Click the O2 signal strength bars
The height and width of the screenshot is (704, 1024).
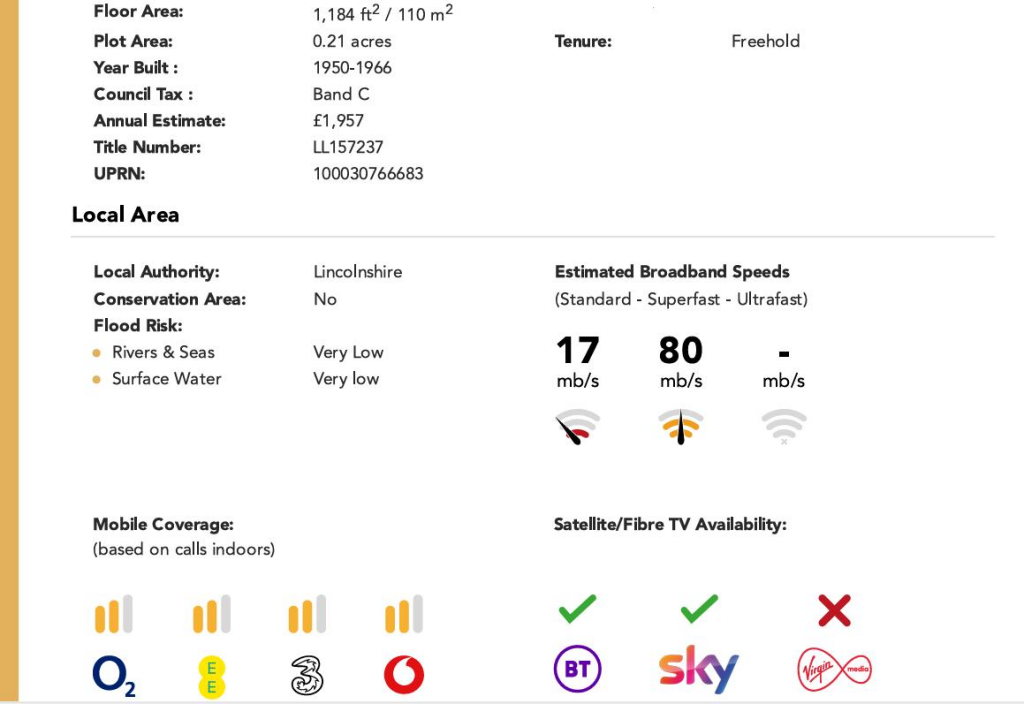pyautogui.click(x=113, y=615)
